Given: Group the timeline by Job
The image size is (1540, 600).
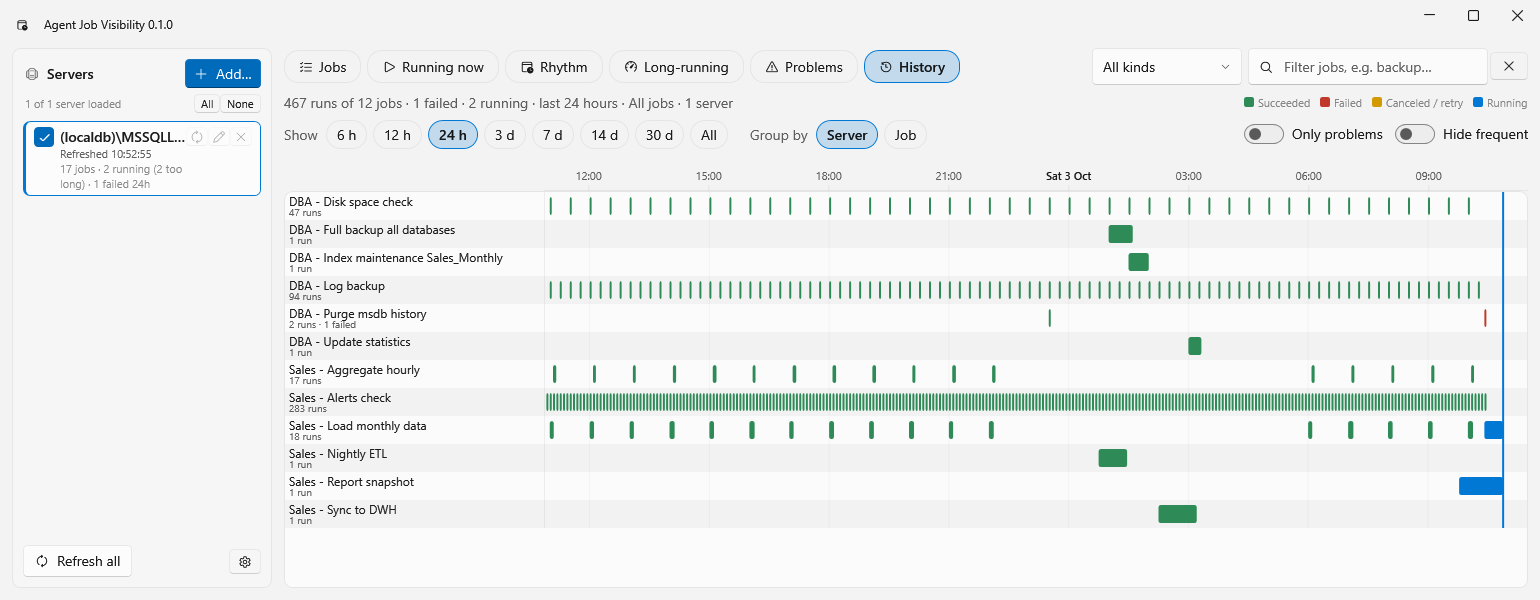Looking at the screenshot, I should point(905,135).
